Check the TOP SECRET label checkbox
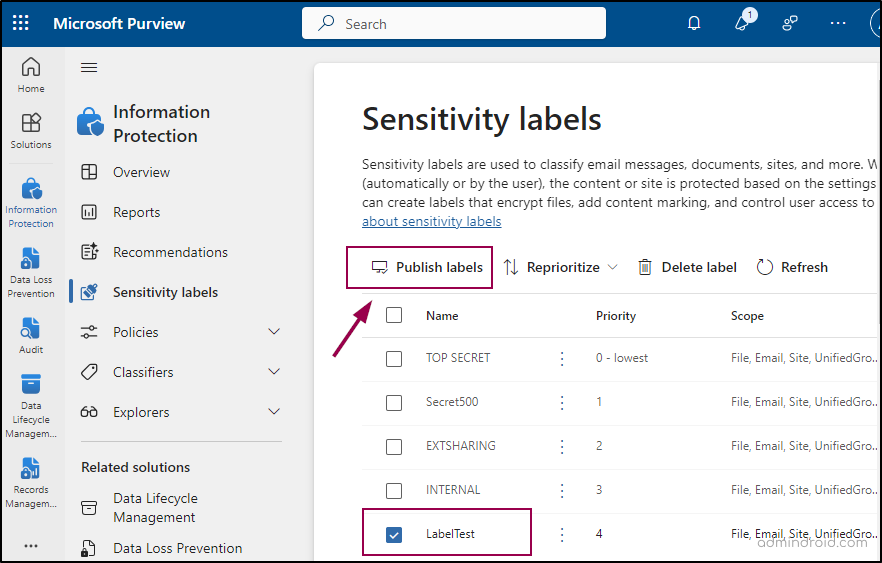 coord(394,358)
